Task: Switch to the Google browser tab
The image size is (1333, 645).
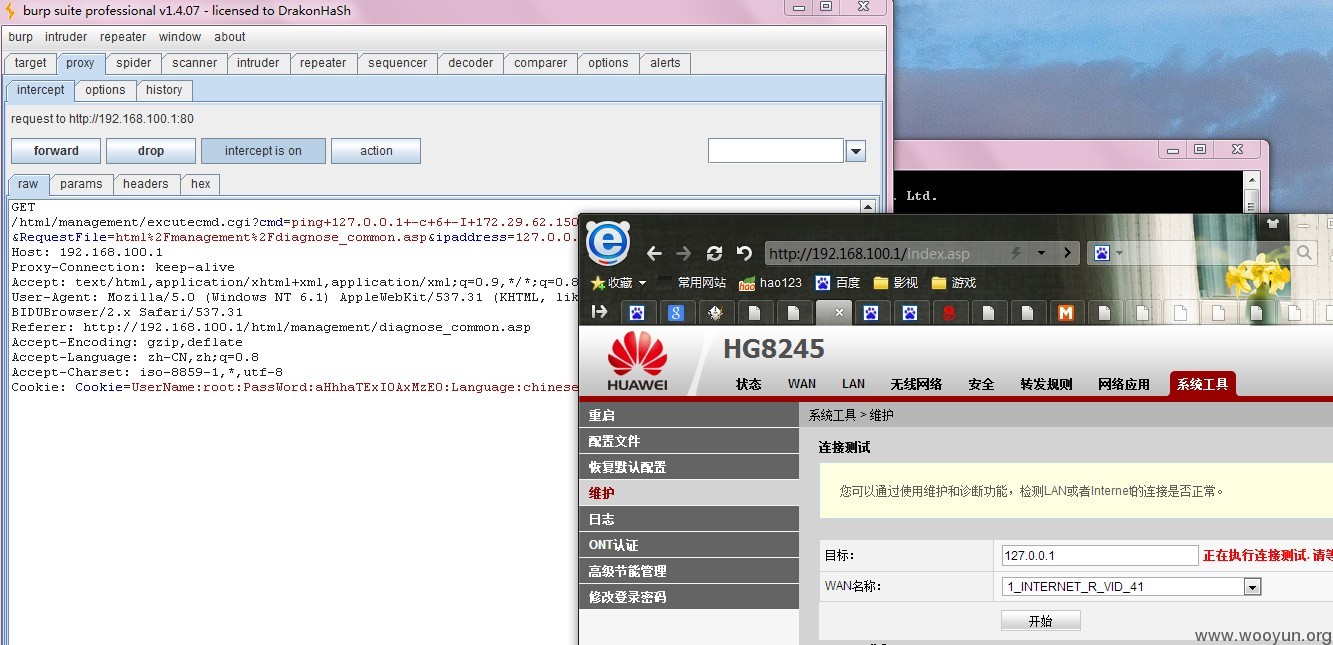Action: pyautogui.click(x=676, y=313)
